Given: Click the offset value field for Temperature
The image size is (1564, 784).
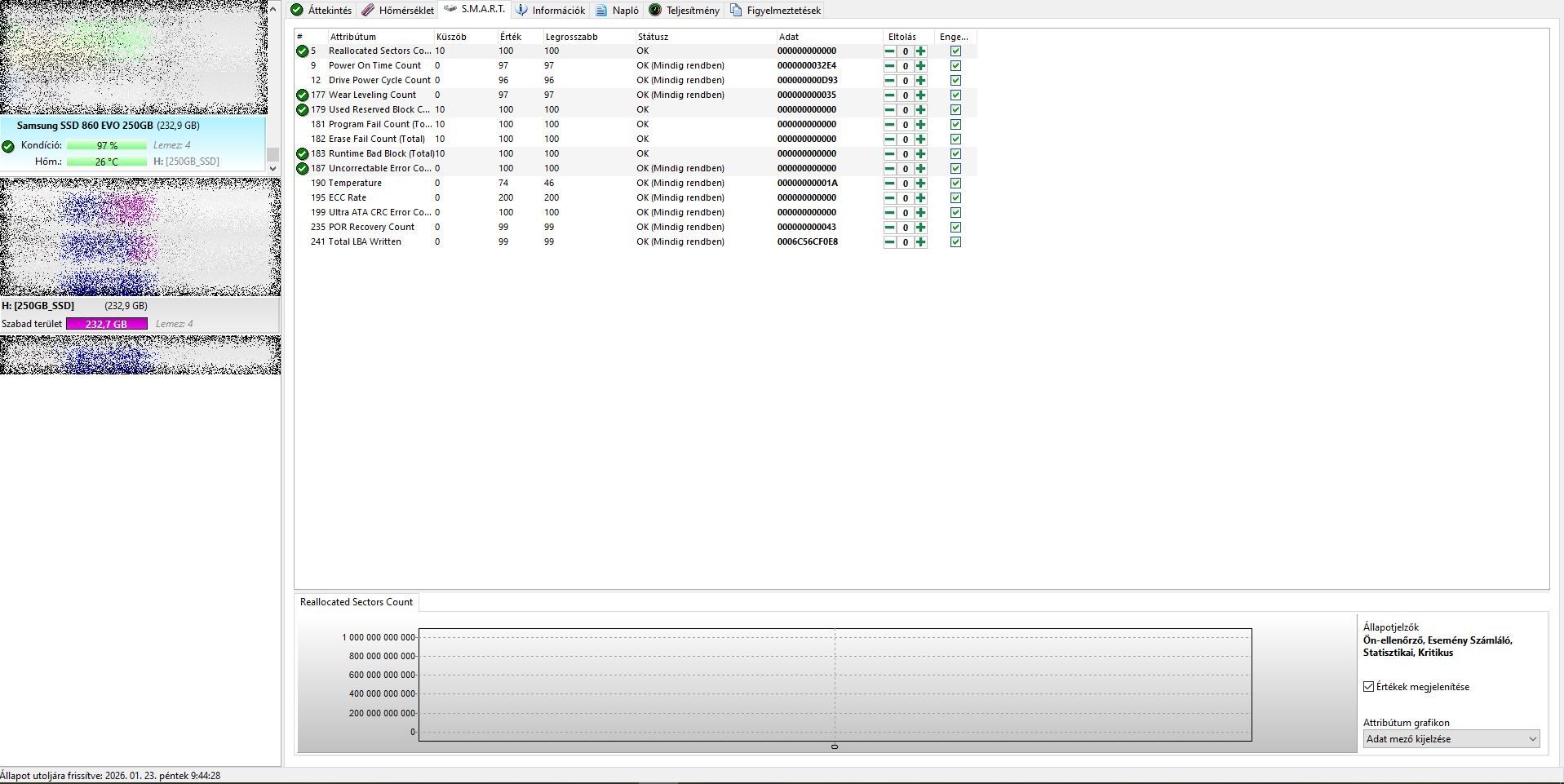Looking at the screenshot, I should 905,184.
